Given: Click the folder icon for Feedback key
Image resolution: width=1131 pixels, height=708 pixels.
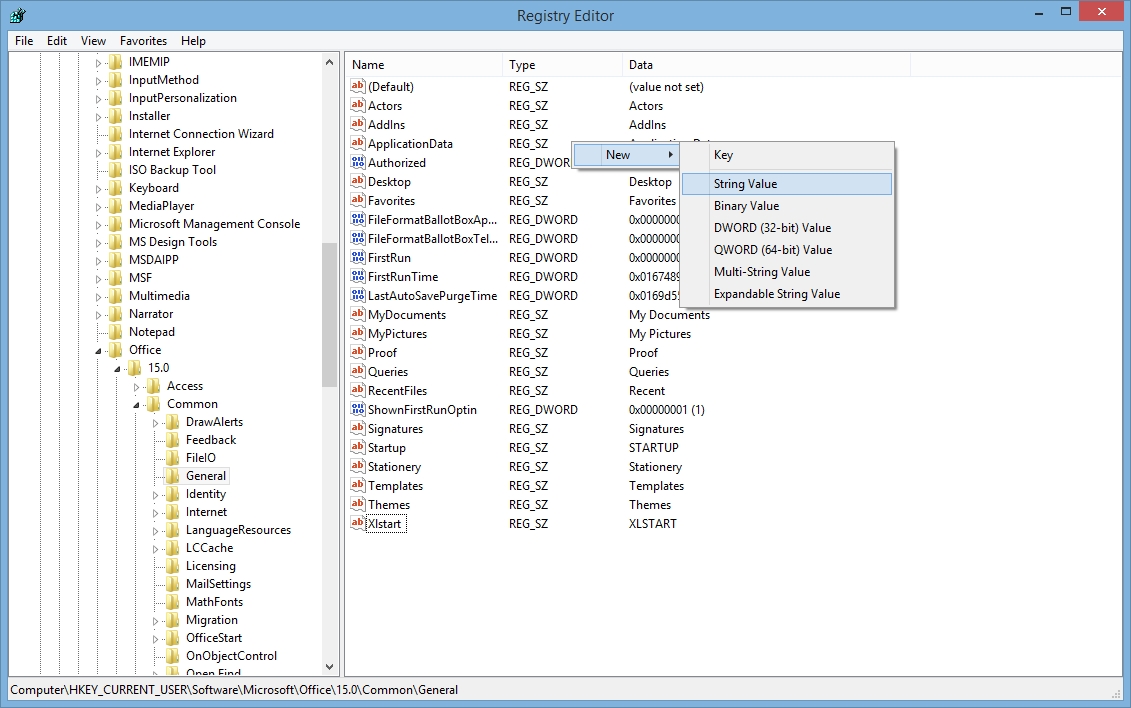Looking at the screenshot, I should coord(172,440).
